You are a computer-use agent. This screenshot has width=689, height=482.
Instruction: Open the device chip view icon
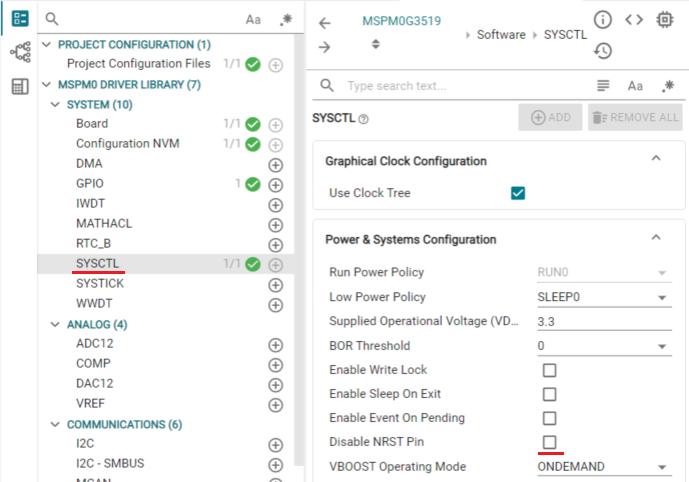(665, 20)
